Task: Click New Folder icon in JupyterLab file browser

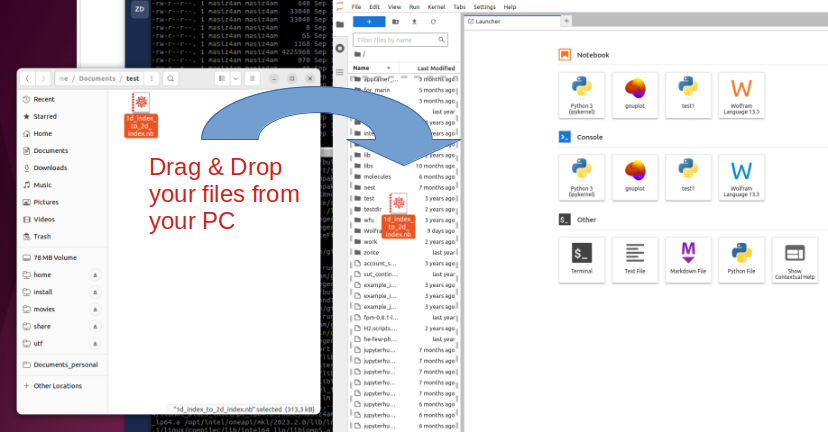Action: (396, 22)
